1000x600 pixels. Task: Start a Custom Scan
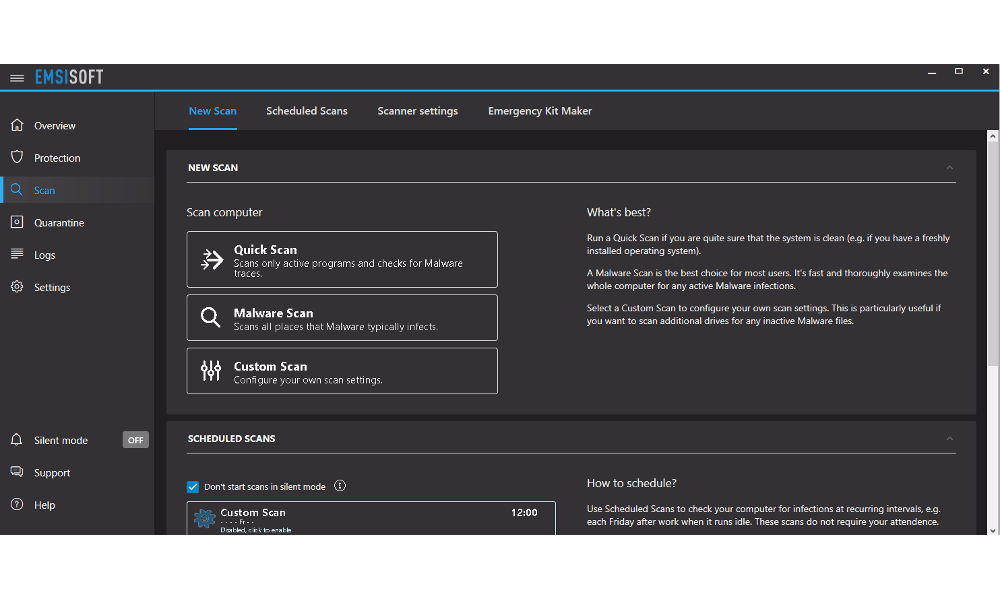pyautogui.click(x=342, y=370)
